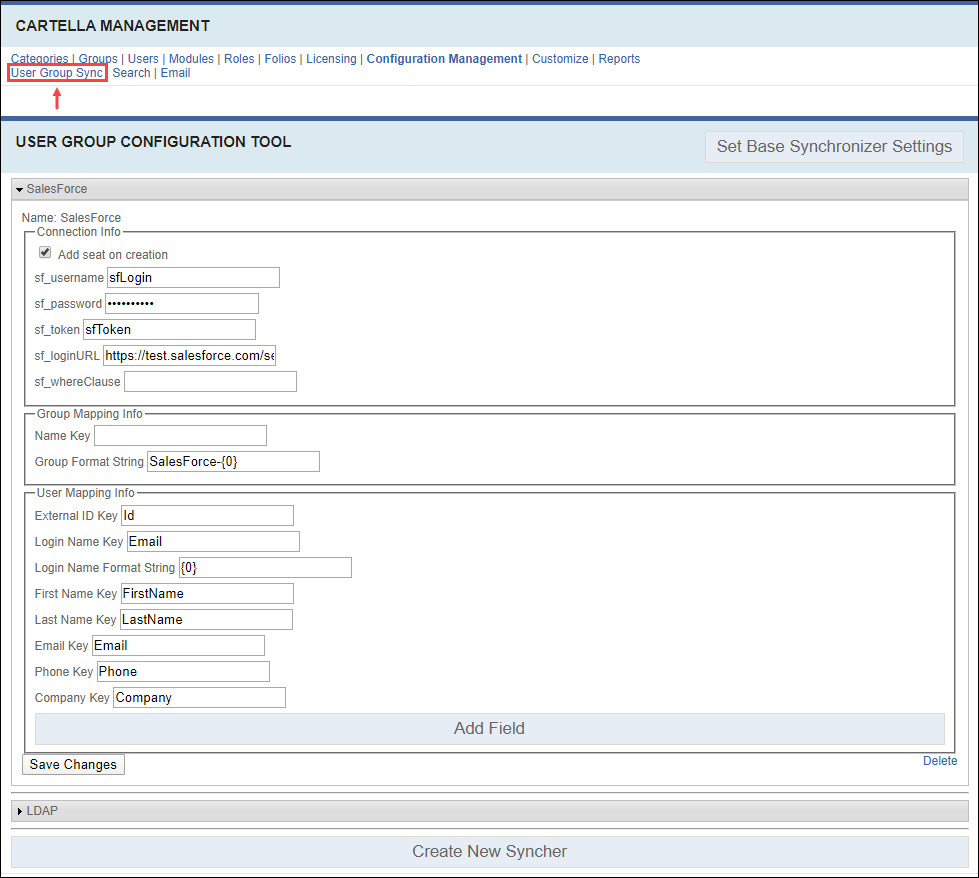Expand the LDAP section
The width and height of the screenshot is (979, 878).
[x=490, y=811]
